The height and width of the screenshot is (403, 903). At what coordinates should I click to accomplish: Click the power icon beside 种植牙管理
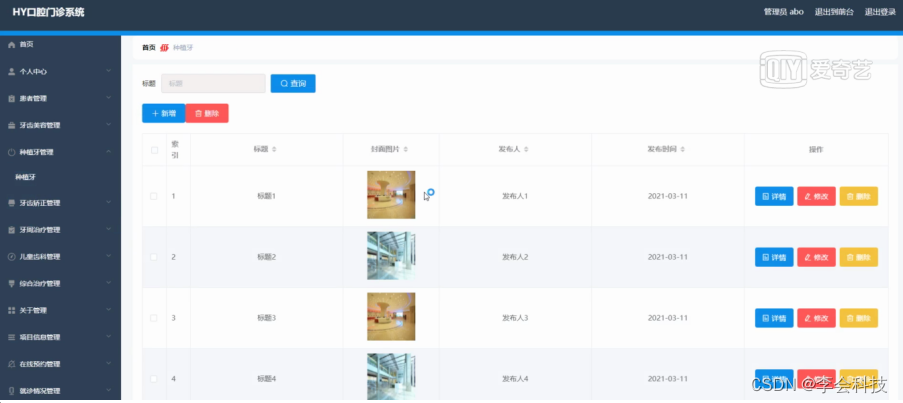click(x=12, y=153)
